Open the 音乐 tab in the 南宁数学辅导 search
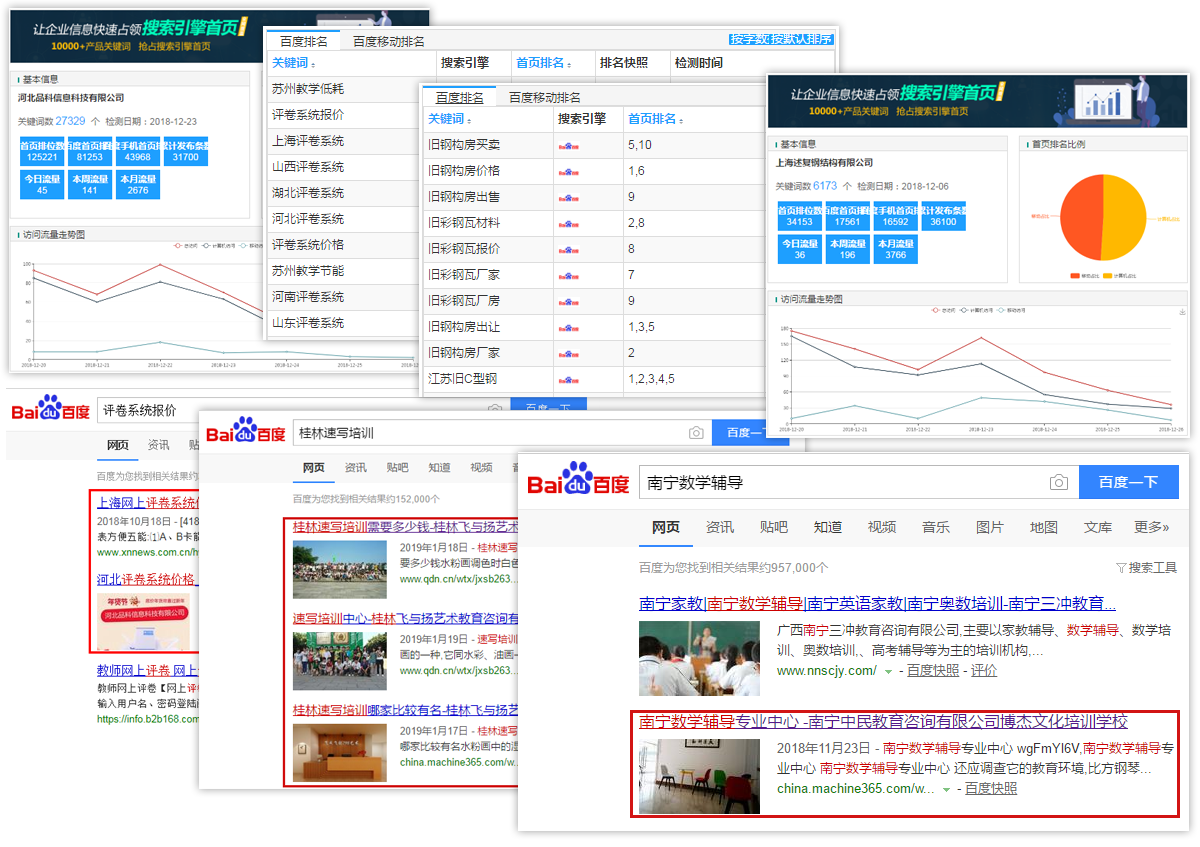The image size is (1200, 847). (x=935, y=527)
